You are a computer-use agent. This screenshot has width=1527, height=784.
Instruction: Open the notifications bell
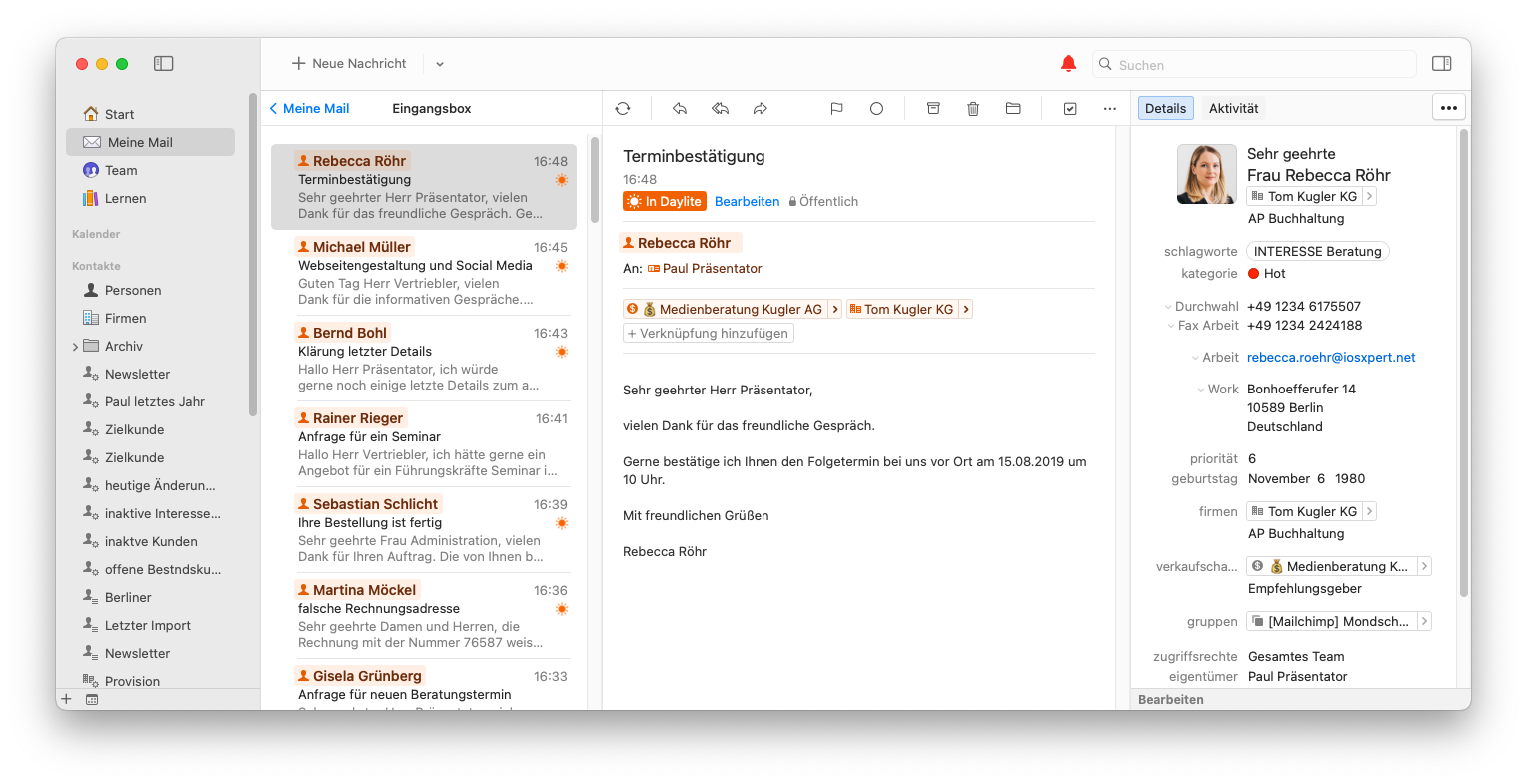[x=1068, y=64]
